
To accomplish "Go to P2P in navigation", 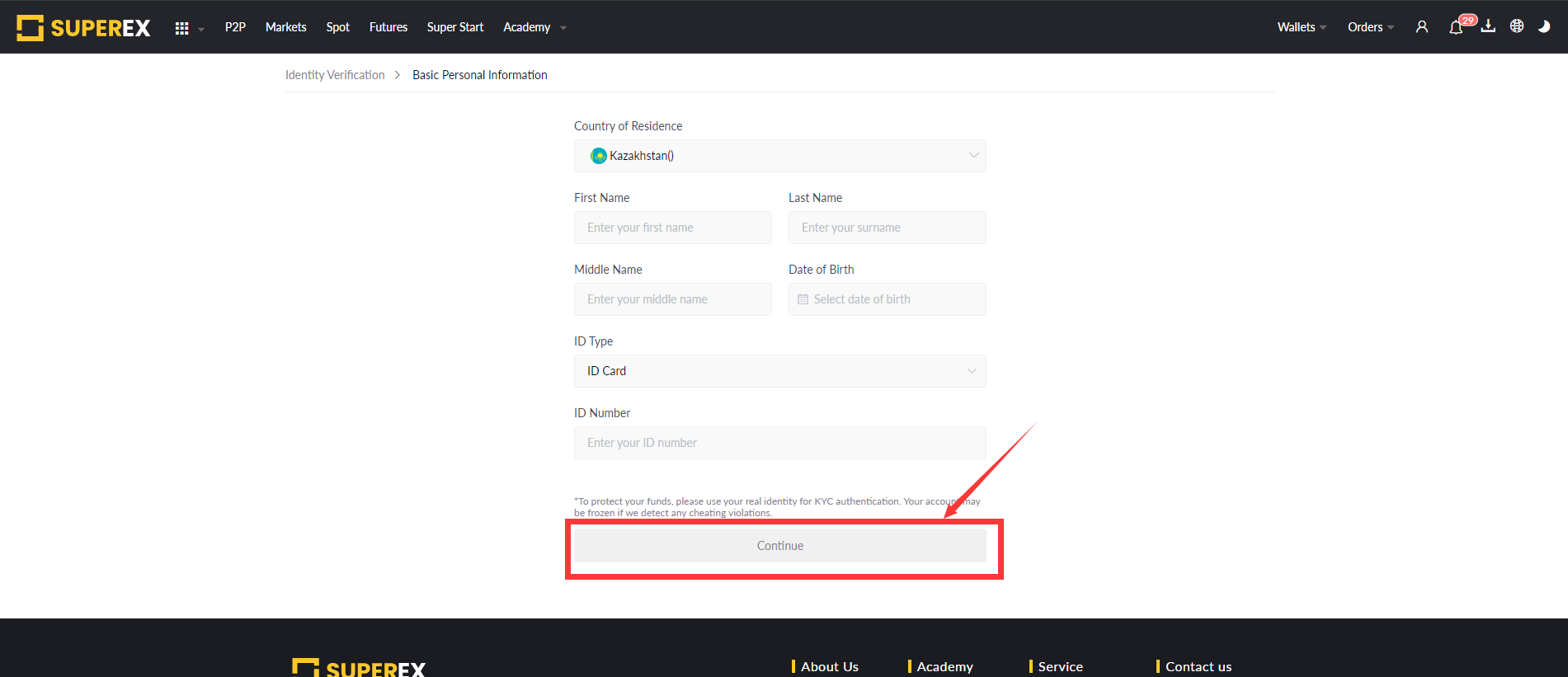I will [x=235, y=27].
